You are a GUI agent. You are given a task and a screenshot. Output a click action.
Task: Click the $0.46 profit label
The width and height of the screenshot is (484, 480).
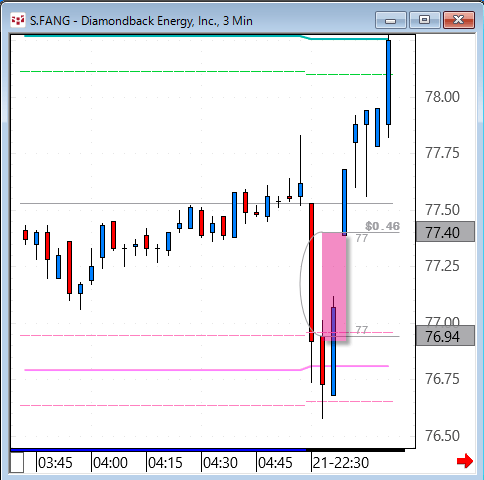coord(382,226)
